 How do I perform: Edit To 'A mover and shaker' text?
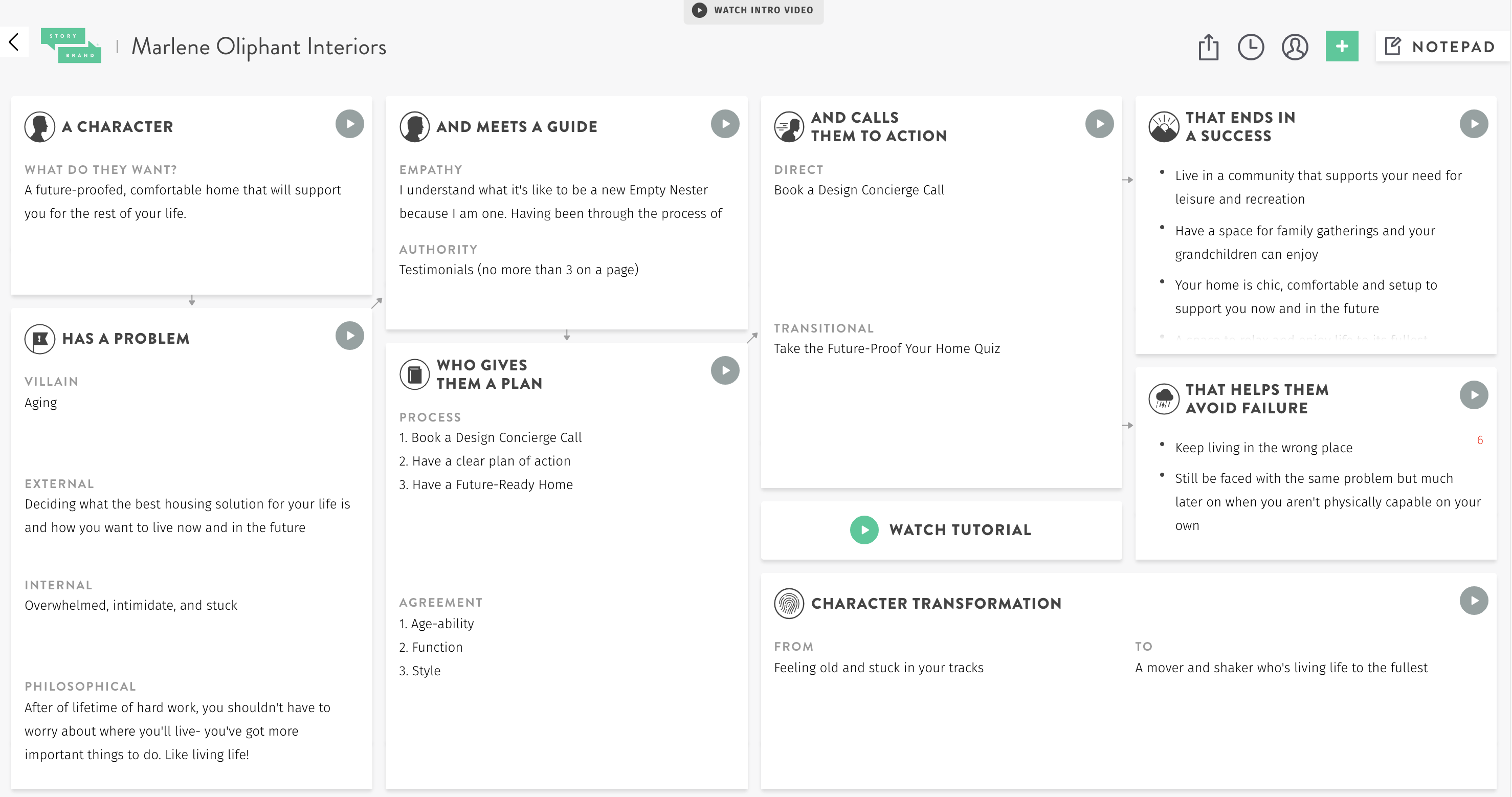1281,667
